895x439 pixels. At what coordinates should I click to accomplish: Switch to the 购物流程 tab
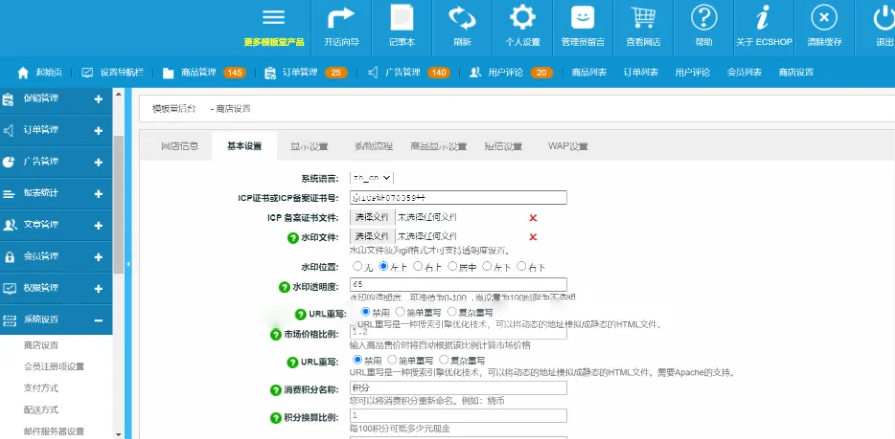373,146
